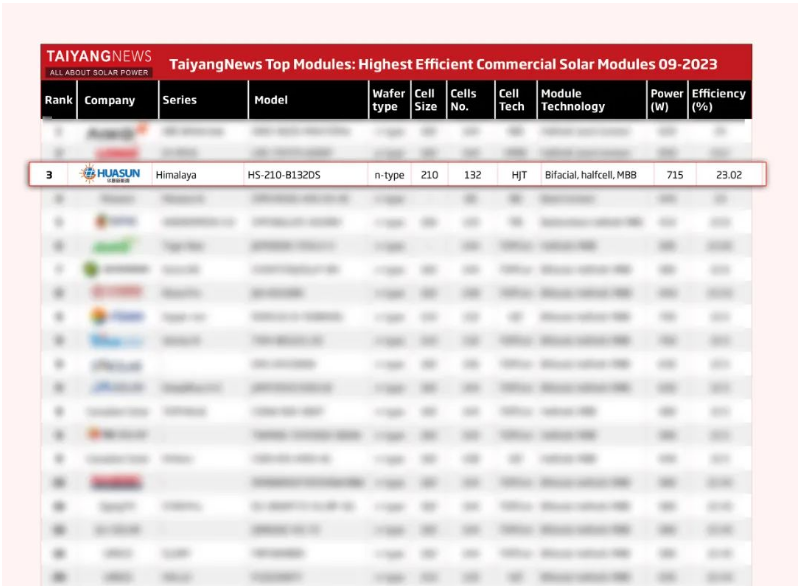Viewport: 801px width, 586px height.
Task: Click the Huasun company logo in the highlighted row
Action: tap(110, 174)
